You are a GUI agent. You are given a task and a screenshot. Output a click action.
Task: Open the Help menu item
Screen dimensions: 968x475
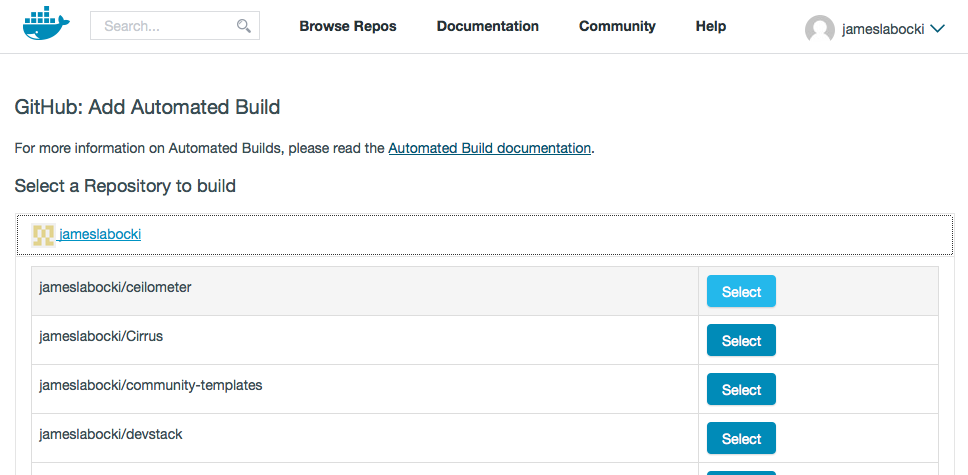[x=711, y=26]
